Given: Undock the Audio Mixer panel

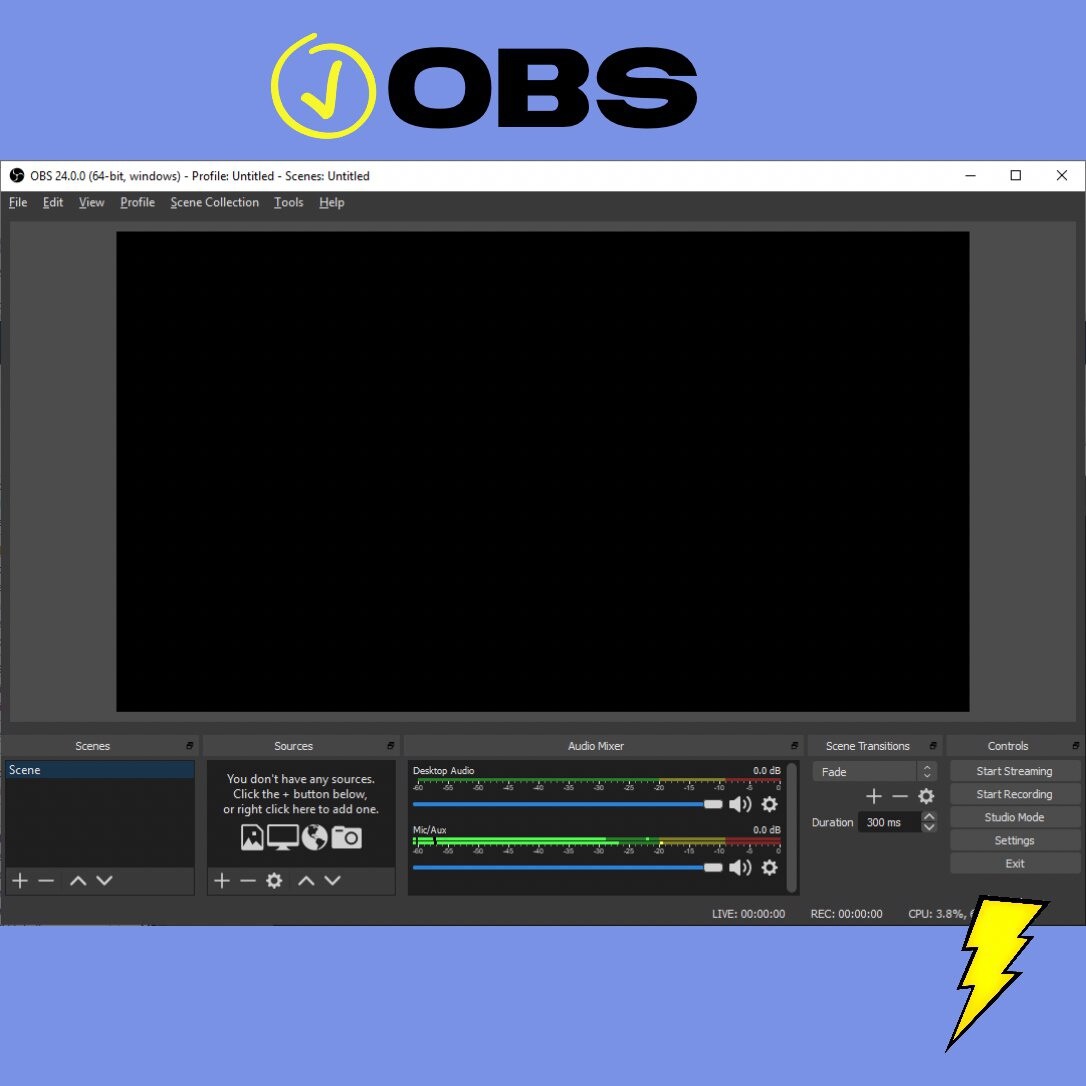Looking at the screenshot, I should pos(794,746).
